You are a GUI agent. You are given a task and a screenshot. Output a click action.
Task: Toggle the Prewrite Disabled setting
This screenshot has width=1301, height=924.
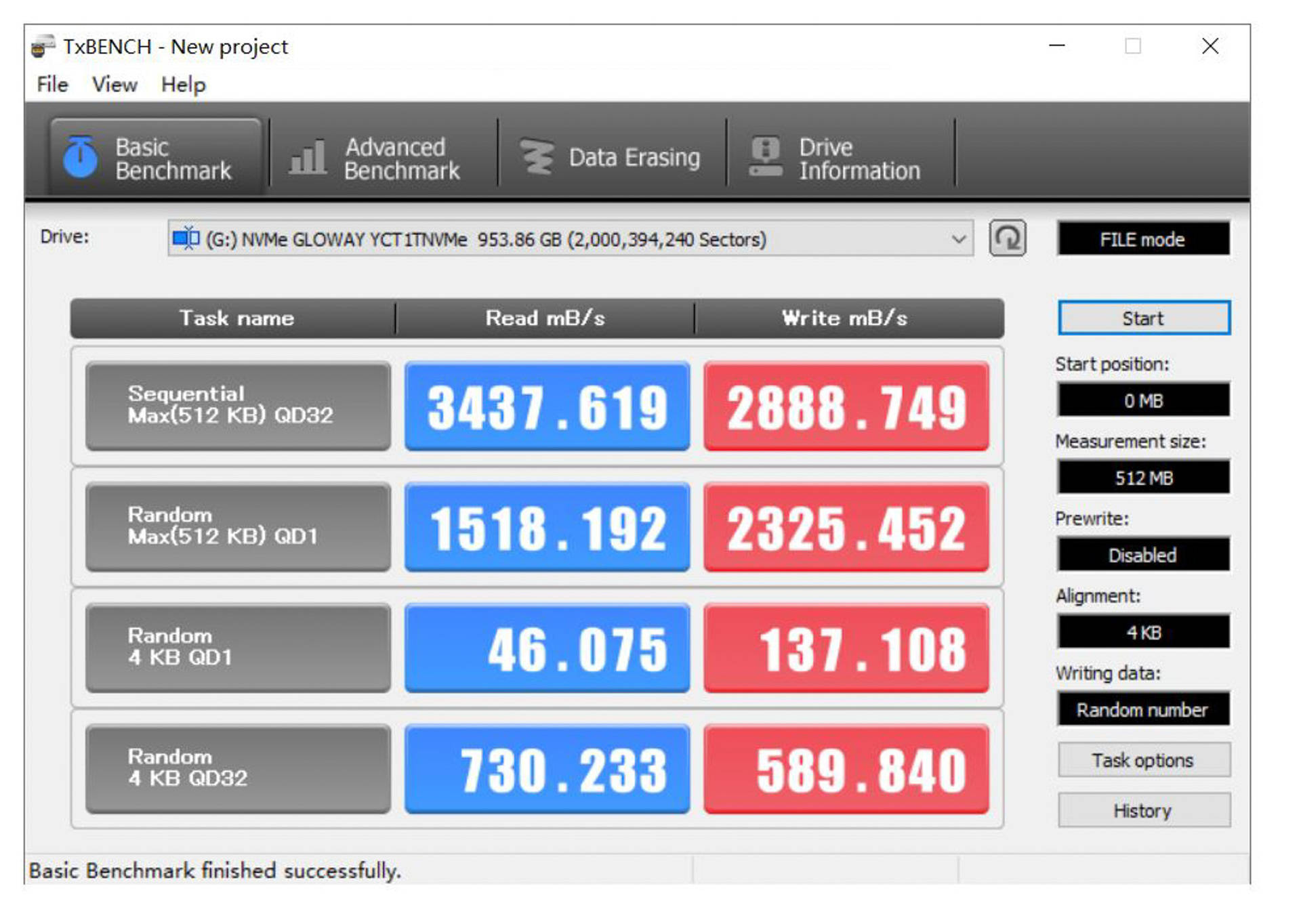(1143, 555)
